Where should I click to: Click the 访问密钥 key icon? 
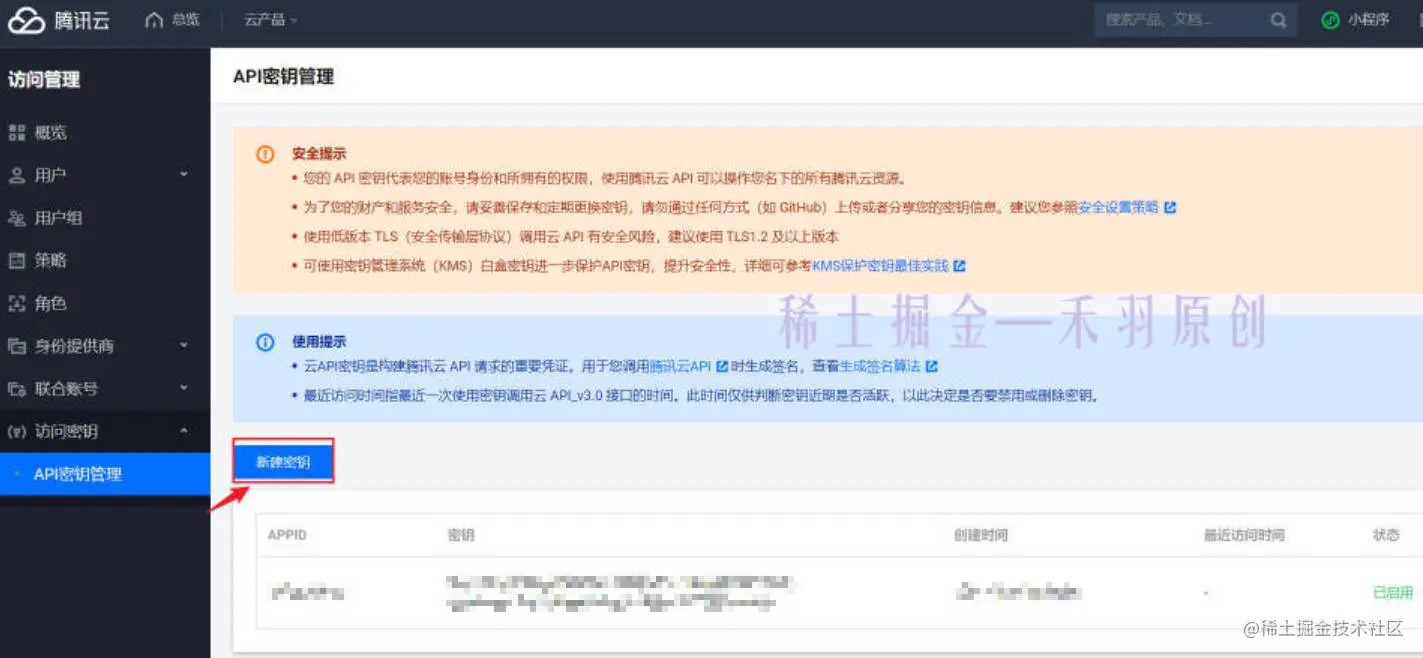tap(16, 432)
